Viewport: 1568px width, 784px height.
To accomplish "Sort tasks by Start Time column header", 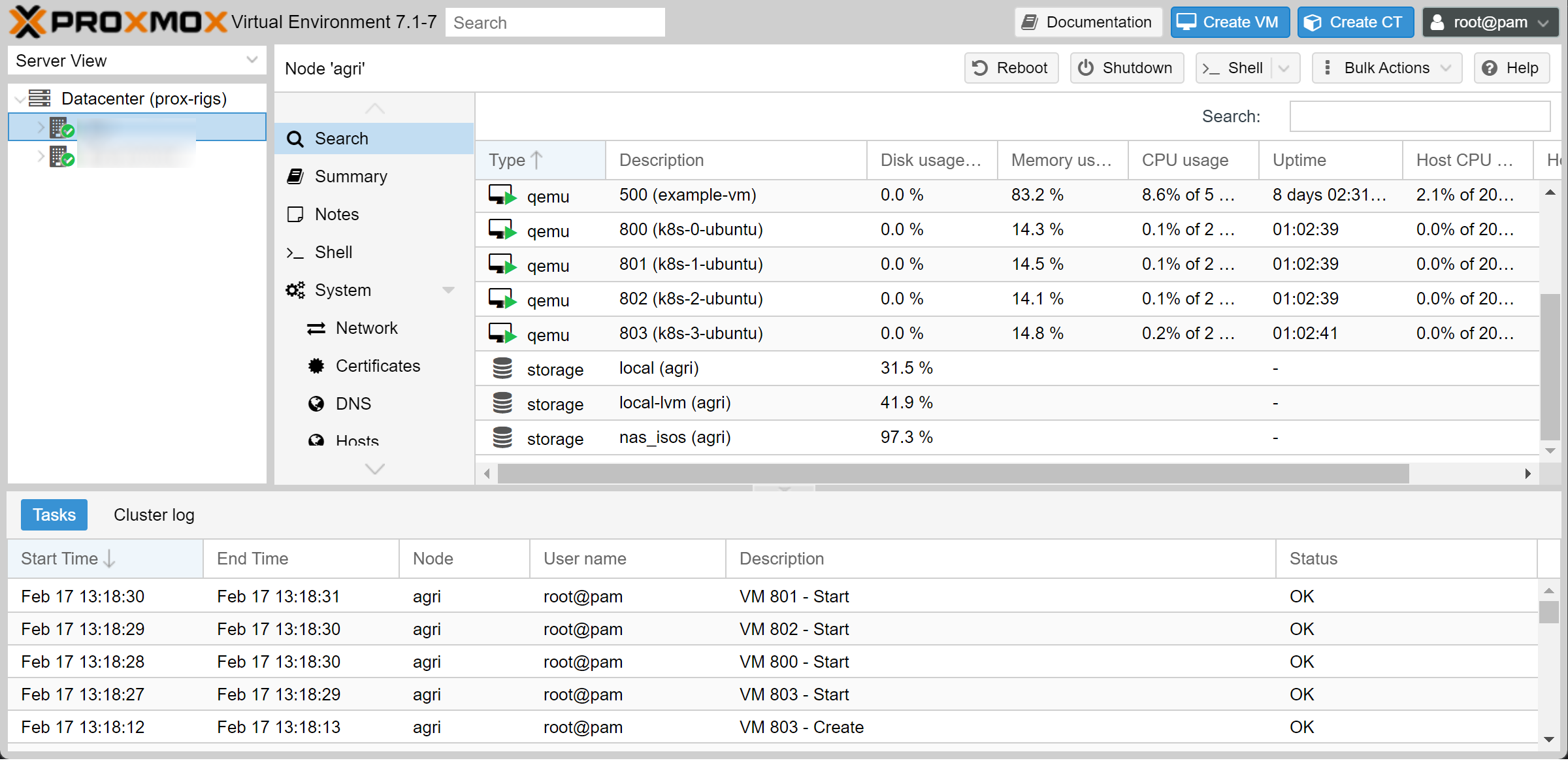I will pyautogui.click(x=105, y=559).
